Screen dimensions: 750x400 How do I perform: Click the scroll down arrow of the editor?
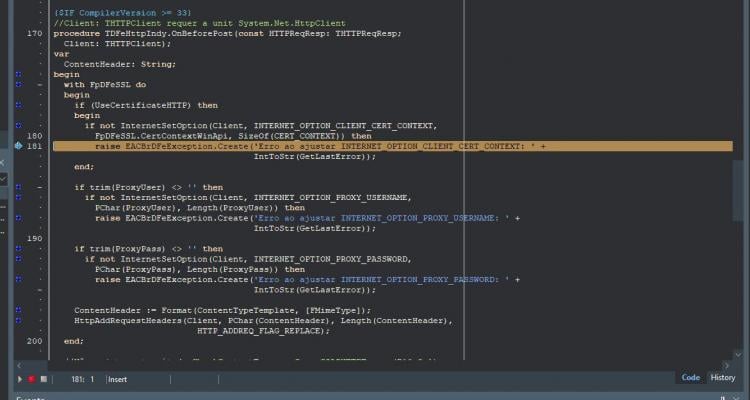(738, 355)
